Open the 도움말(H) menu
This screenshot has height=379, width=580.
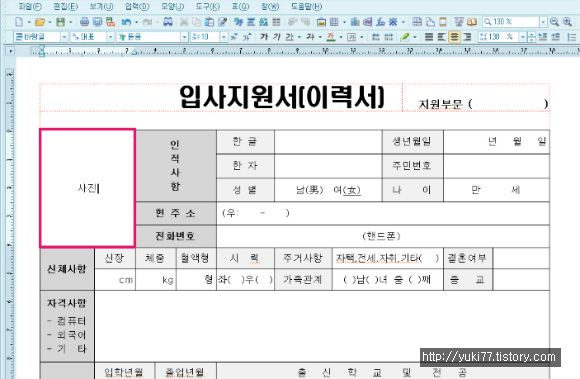[306, 6]
